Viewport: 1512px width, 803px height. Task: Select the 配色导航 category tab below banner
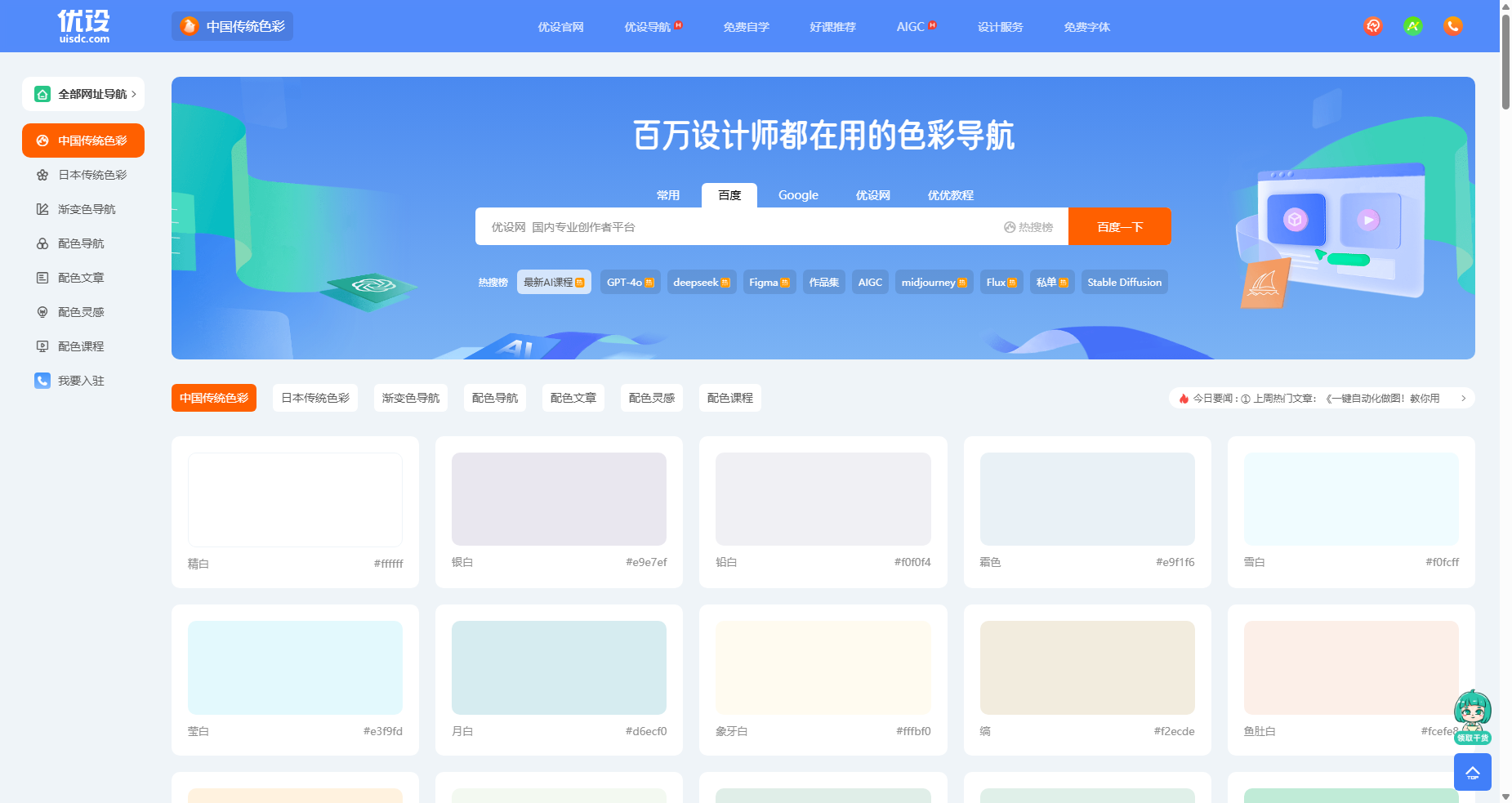495,398
